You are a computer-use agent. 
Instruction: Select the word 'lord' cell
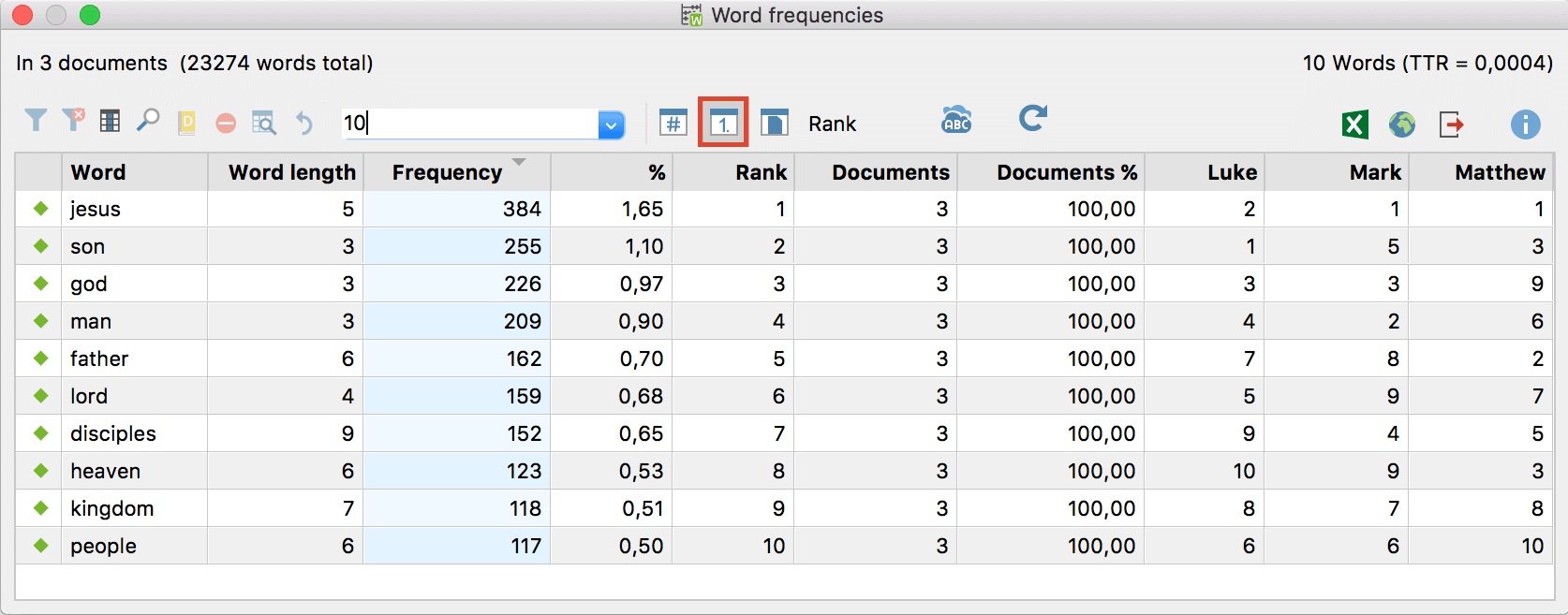point(135,396)
